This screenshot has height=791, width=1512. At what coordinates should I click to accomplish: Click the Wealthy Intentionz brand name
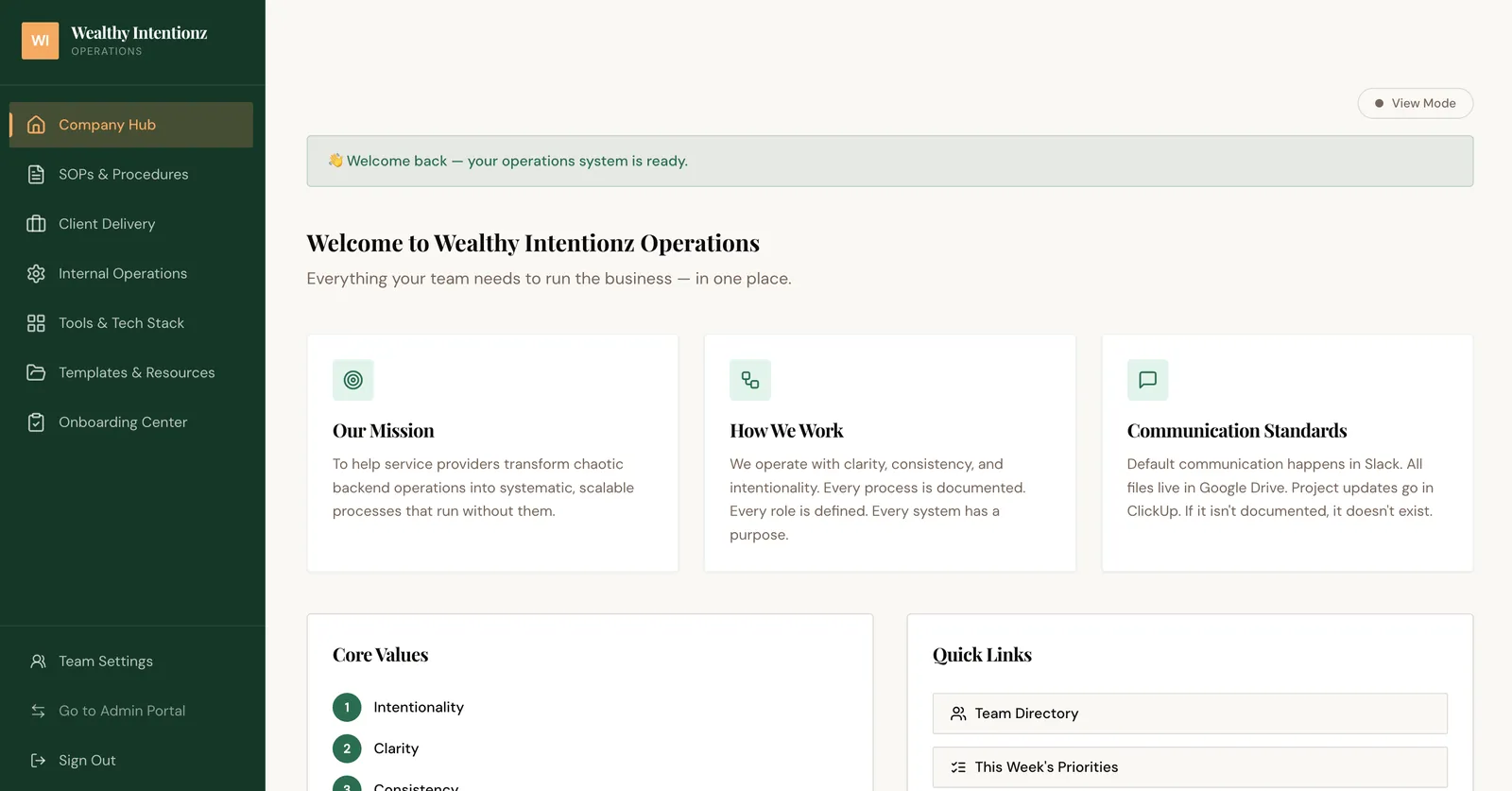pos(139,33)
